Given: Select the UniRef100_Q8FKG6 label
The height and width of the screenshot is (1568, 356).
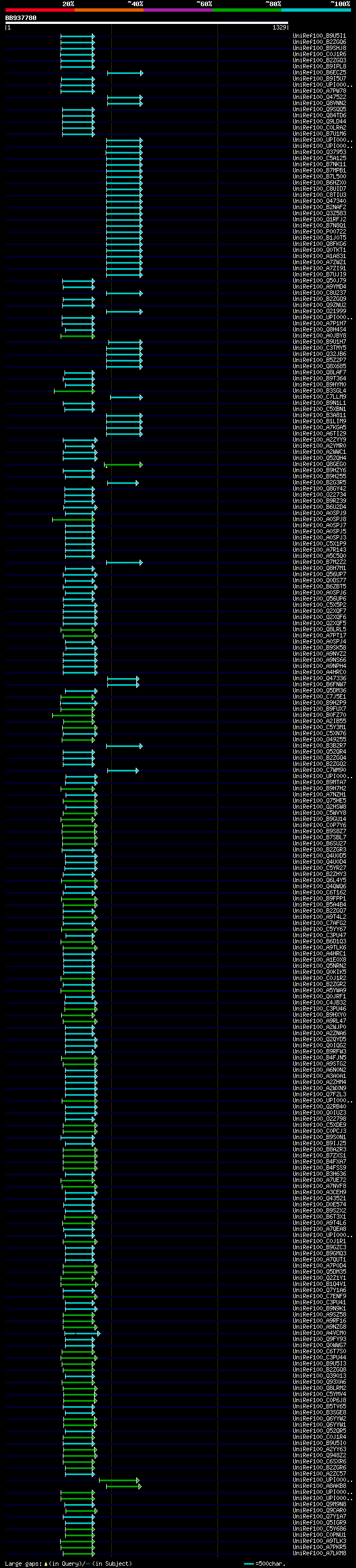Looking at the screenshot, I should [319, 244].
